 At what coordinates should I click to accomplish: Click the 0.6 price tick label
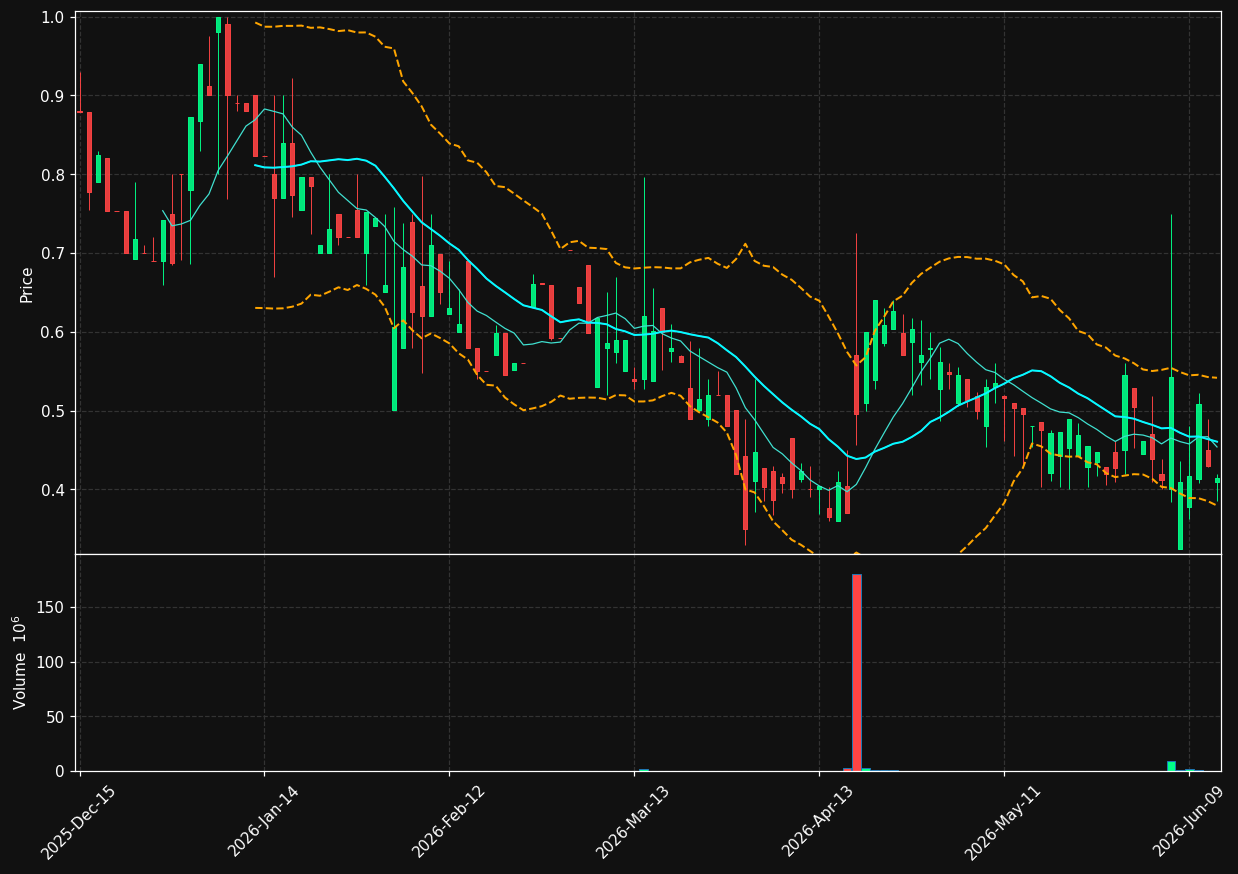point(54,332)
